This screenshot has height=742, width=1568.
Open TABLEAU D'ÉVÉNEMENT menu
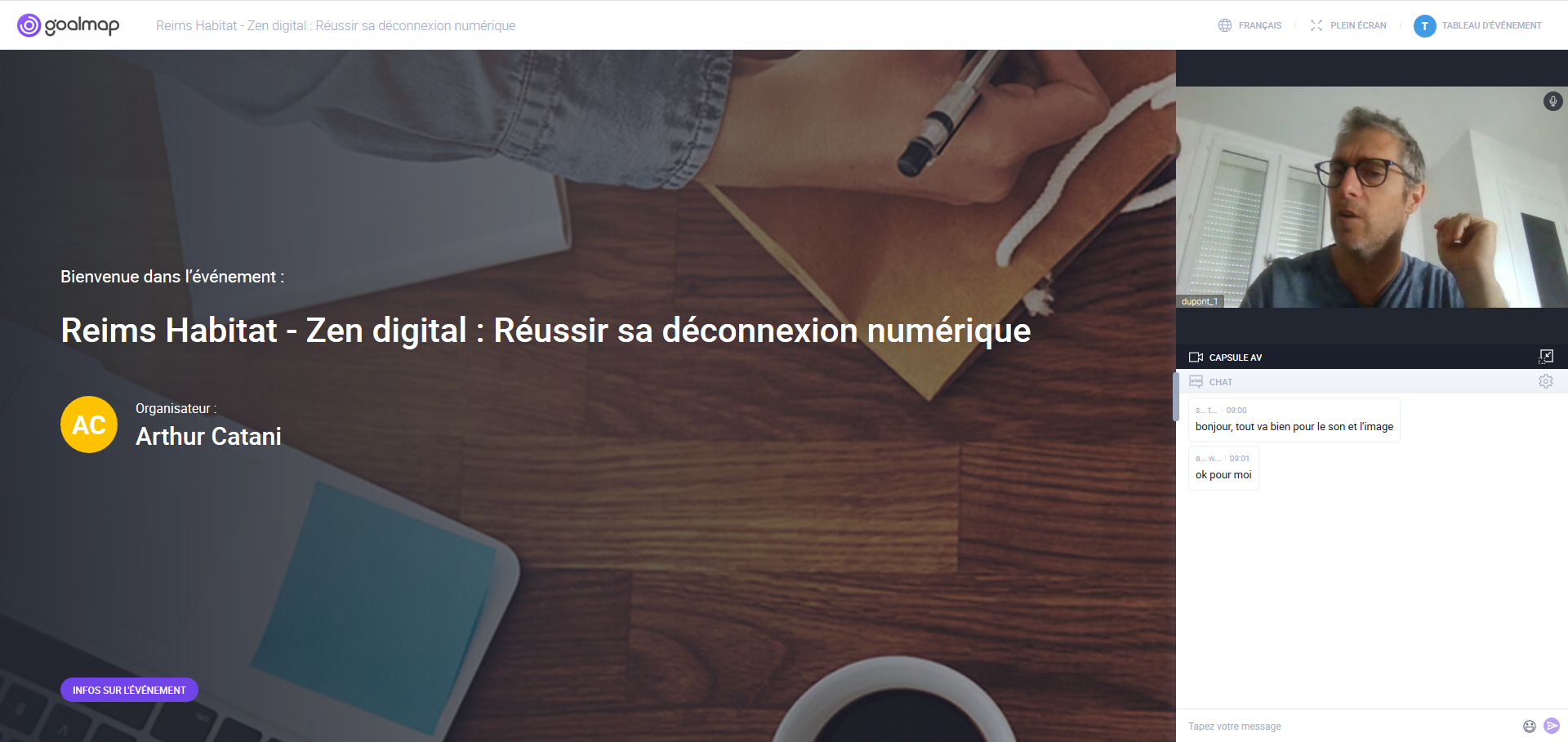coord(1491,26)
